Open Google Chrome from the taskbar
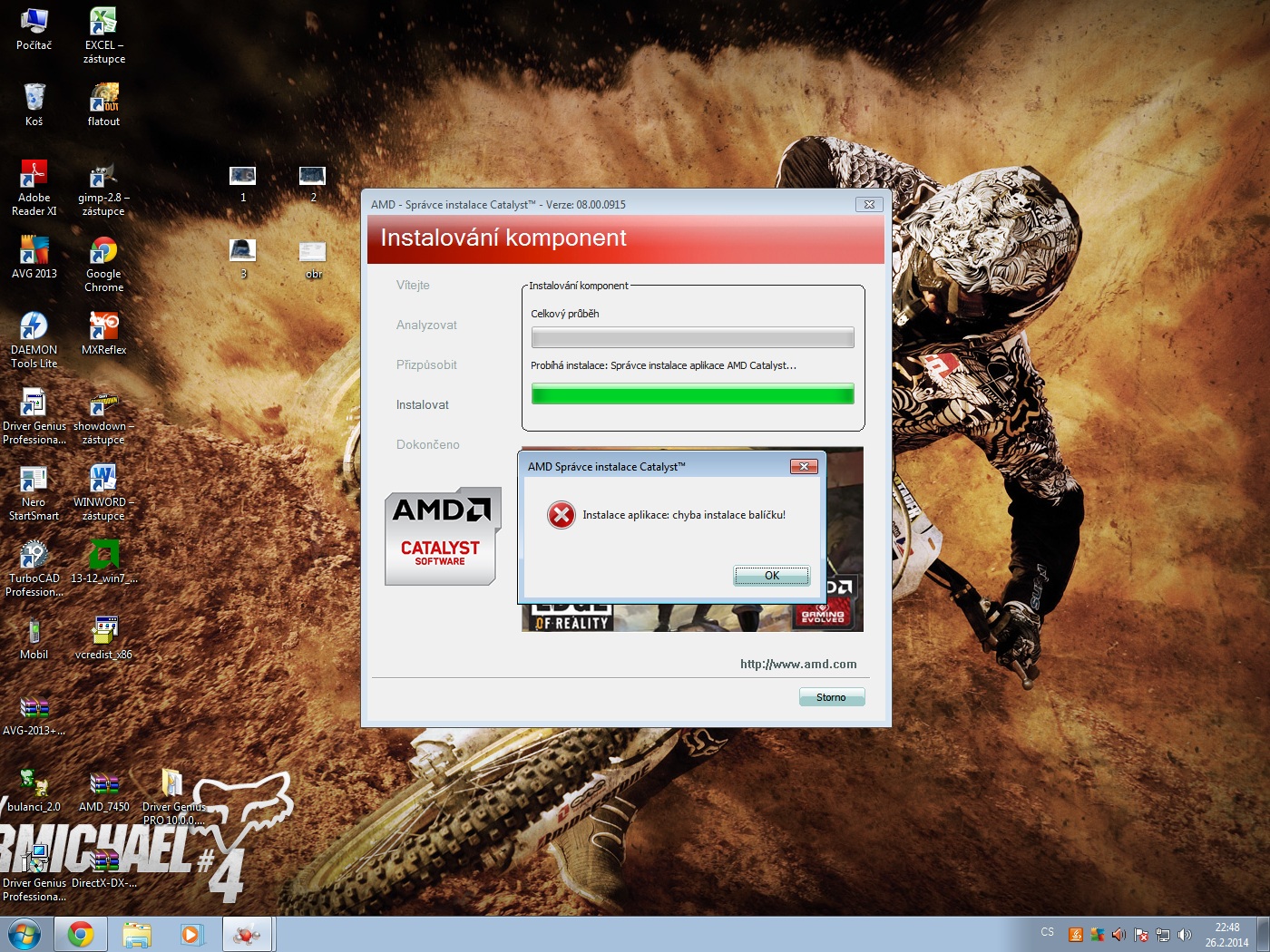This screenshot has width=1270, height=952. pos(81,934)
